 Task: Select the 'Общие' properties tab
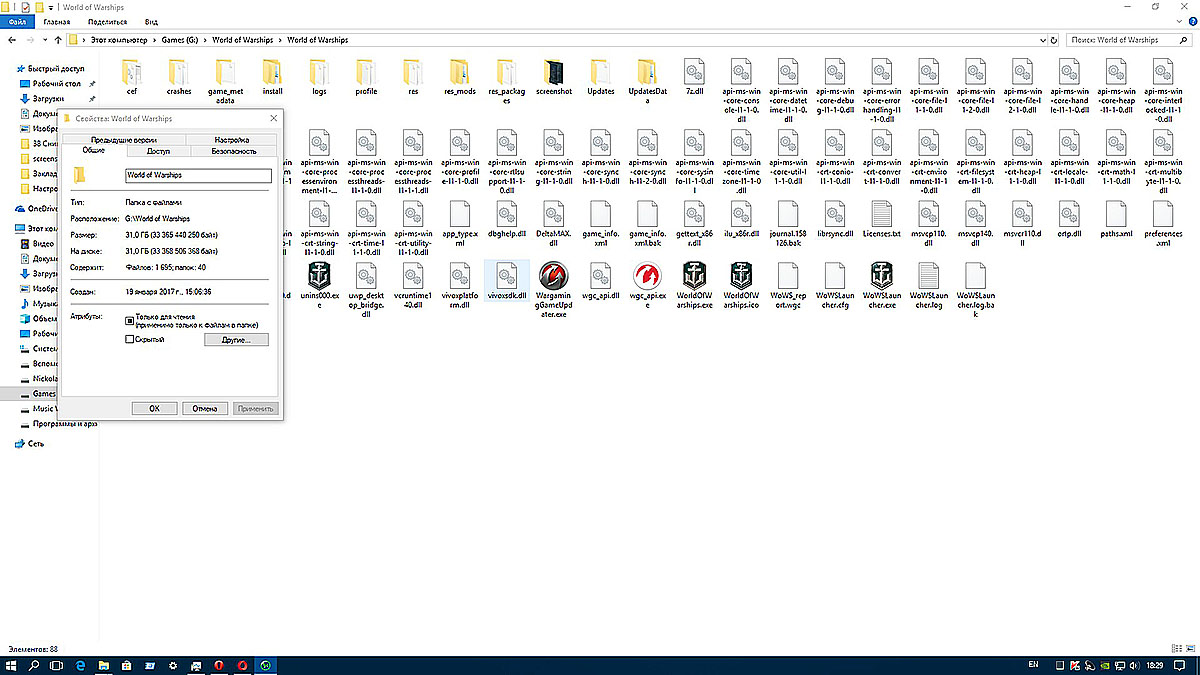tap(94, 151)
